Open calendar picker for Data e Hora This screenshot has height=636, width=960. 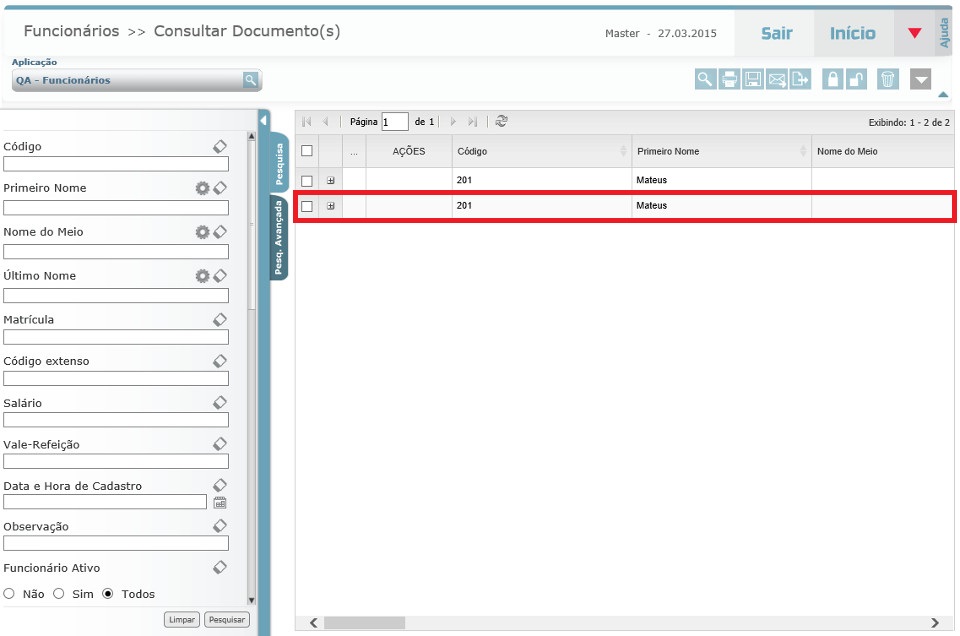coord(220,503)
